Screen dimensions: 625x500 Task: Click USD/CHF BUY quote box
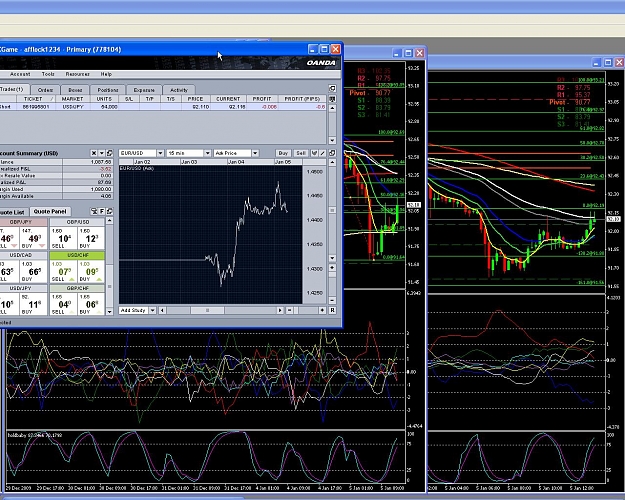[91, 272]
